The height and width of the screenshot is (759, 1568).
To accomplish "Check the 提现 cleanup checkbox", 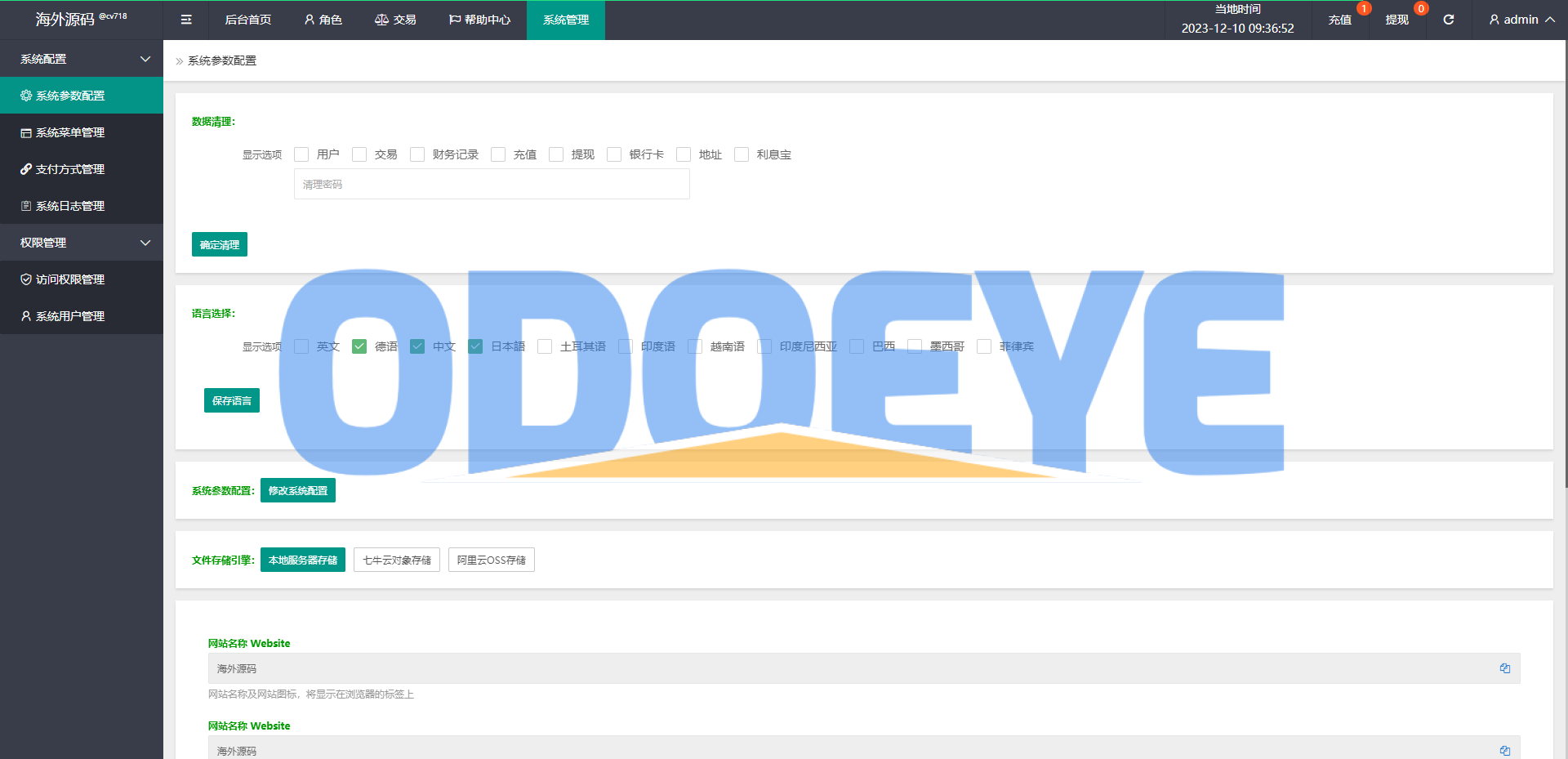I will click(x=556, y=154).
